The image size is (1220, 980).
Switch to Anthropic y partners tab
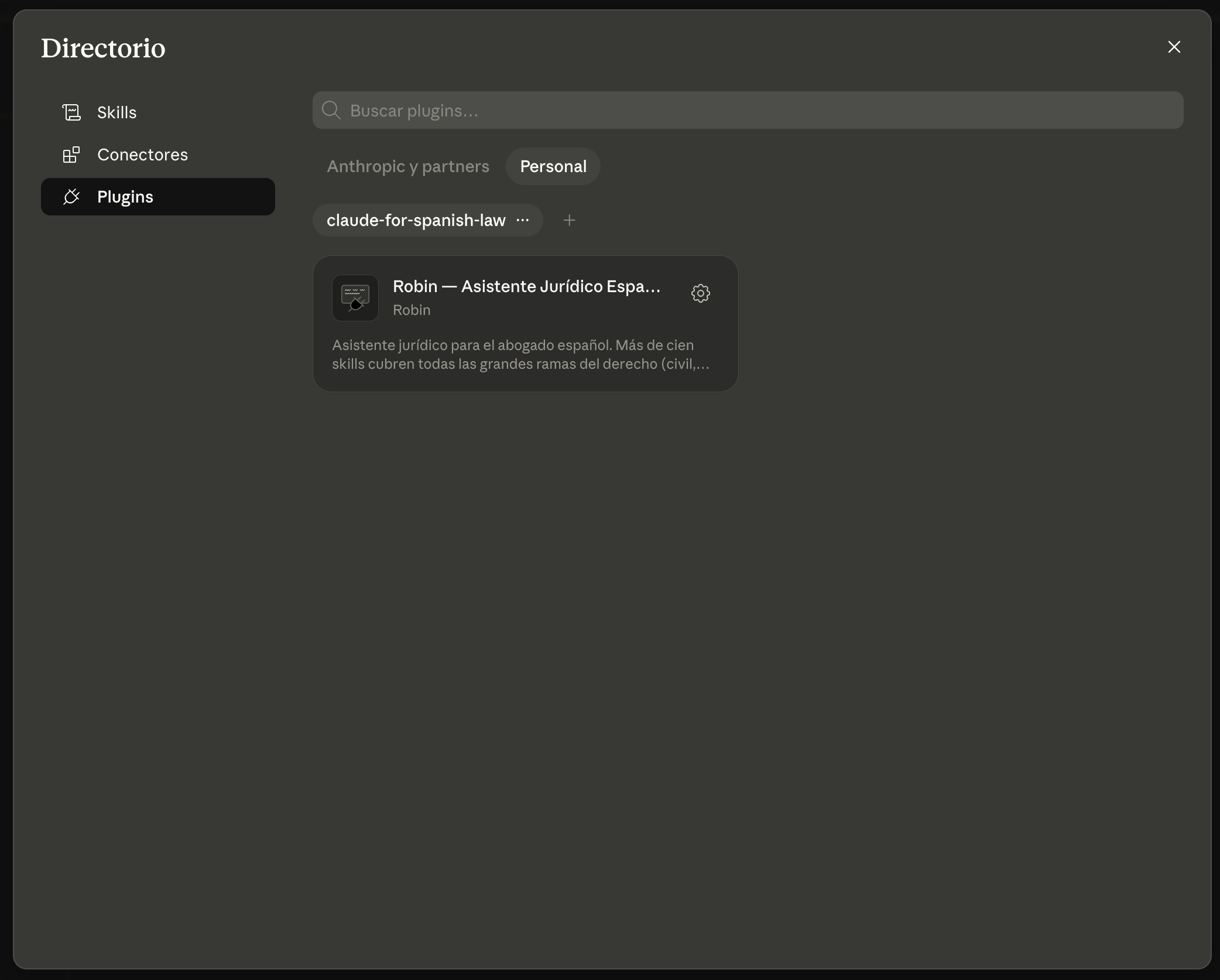click(x=408, y=166)
